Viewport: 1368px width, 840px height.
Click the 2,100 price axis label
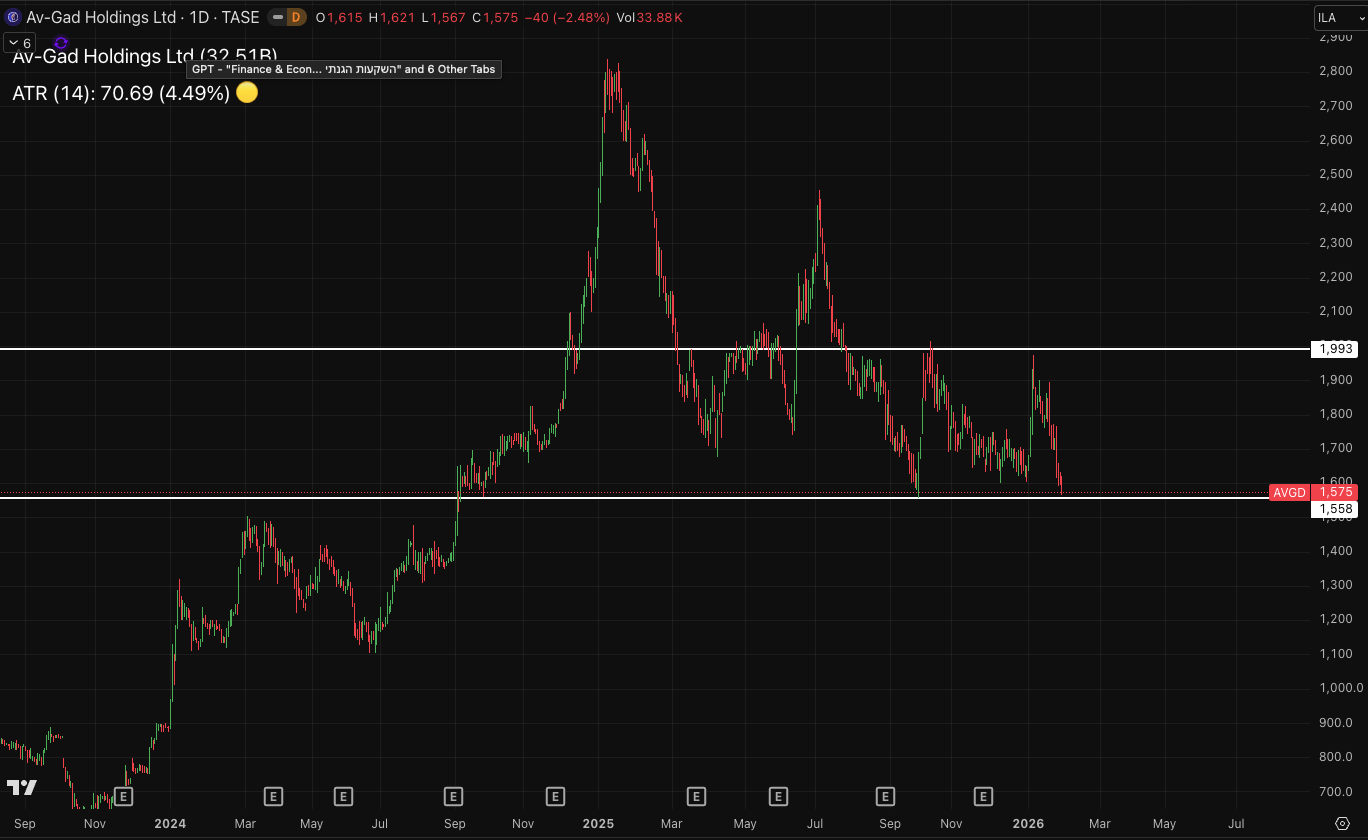(1337, 311)
